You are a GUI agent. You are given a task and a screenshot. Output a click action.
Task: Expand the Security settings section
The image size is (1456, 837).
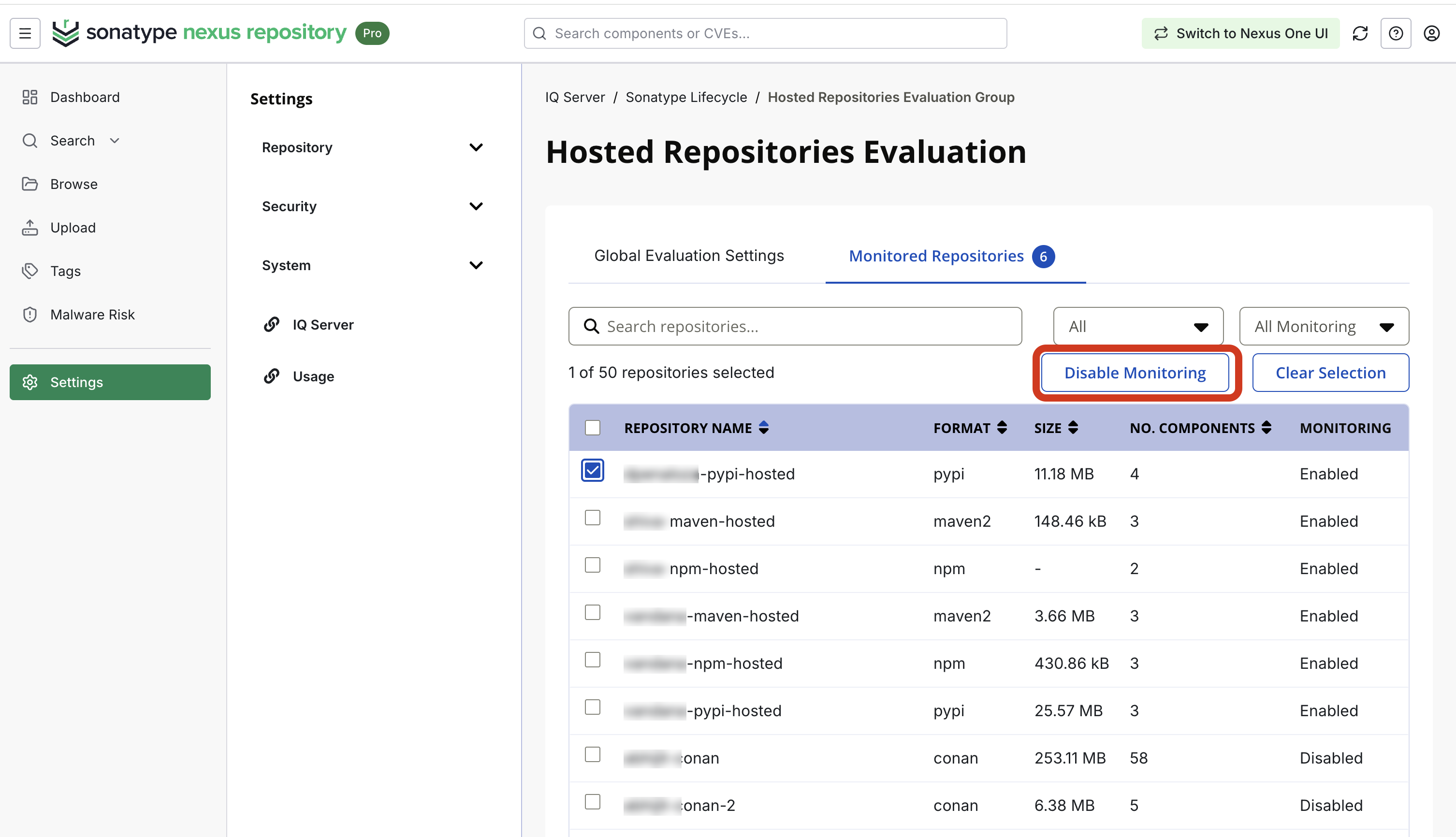tap(372, 206)
